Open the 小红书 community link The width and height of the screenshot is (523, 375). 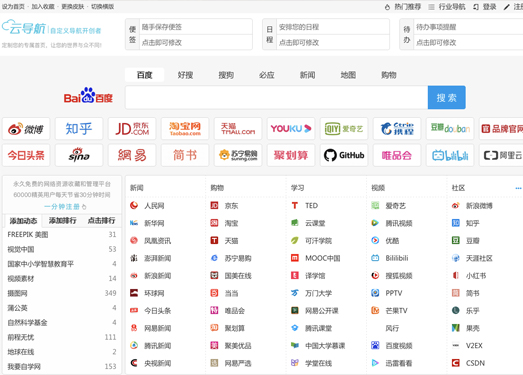tap(476, 276)
